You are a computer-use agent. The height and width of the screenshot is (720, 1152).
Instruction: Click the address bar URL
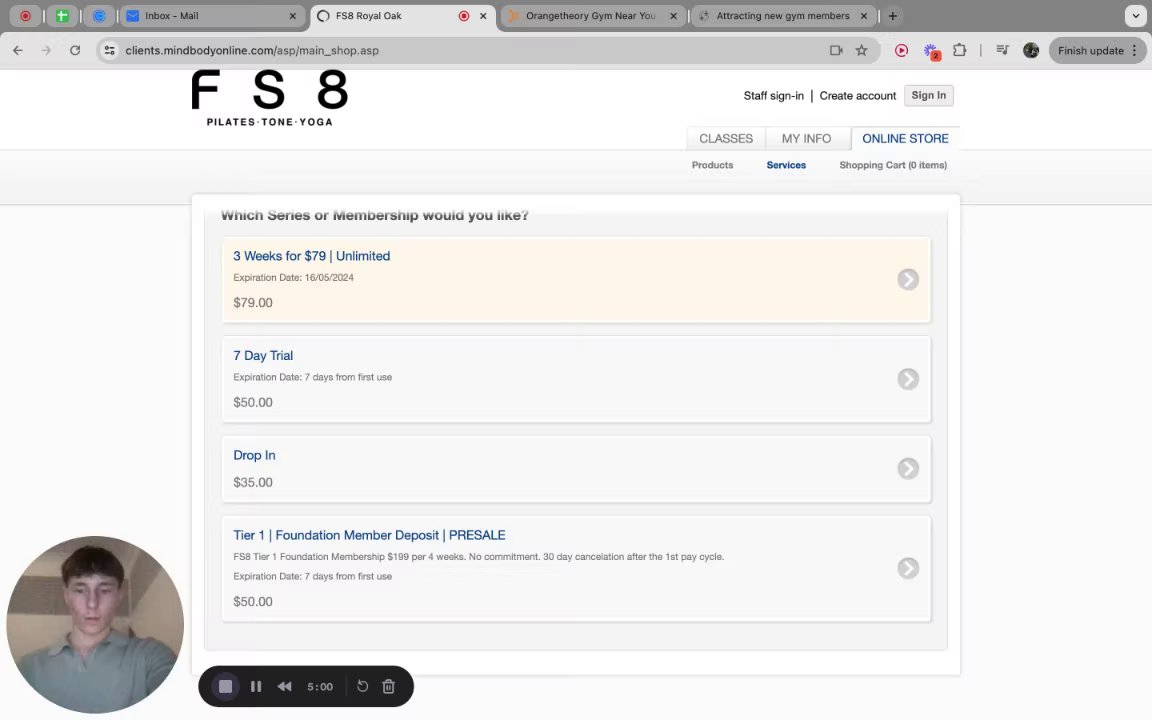click(252, 51)
